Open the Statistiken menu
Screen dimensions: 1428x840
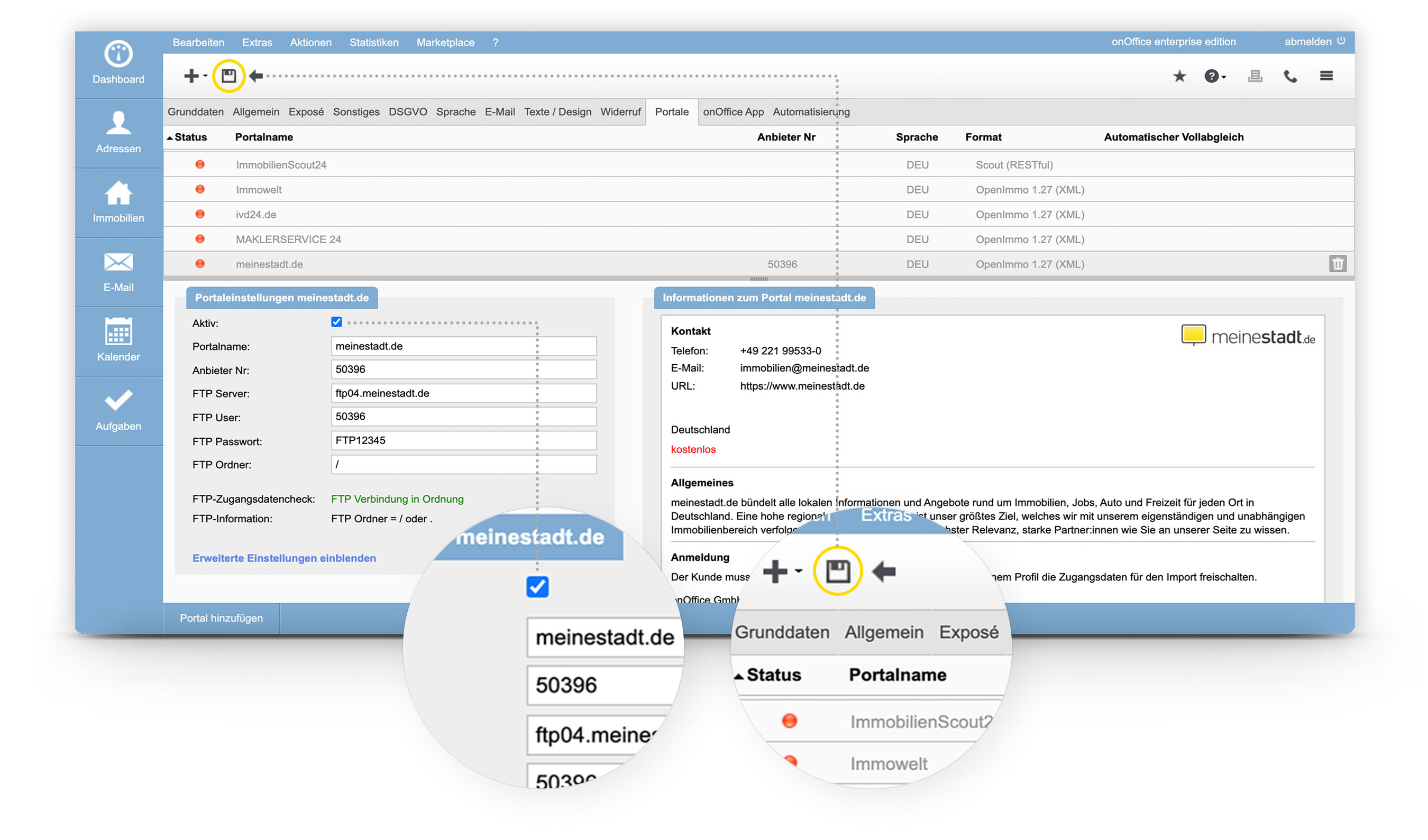[374, 42]
